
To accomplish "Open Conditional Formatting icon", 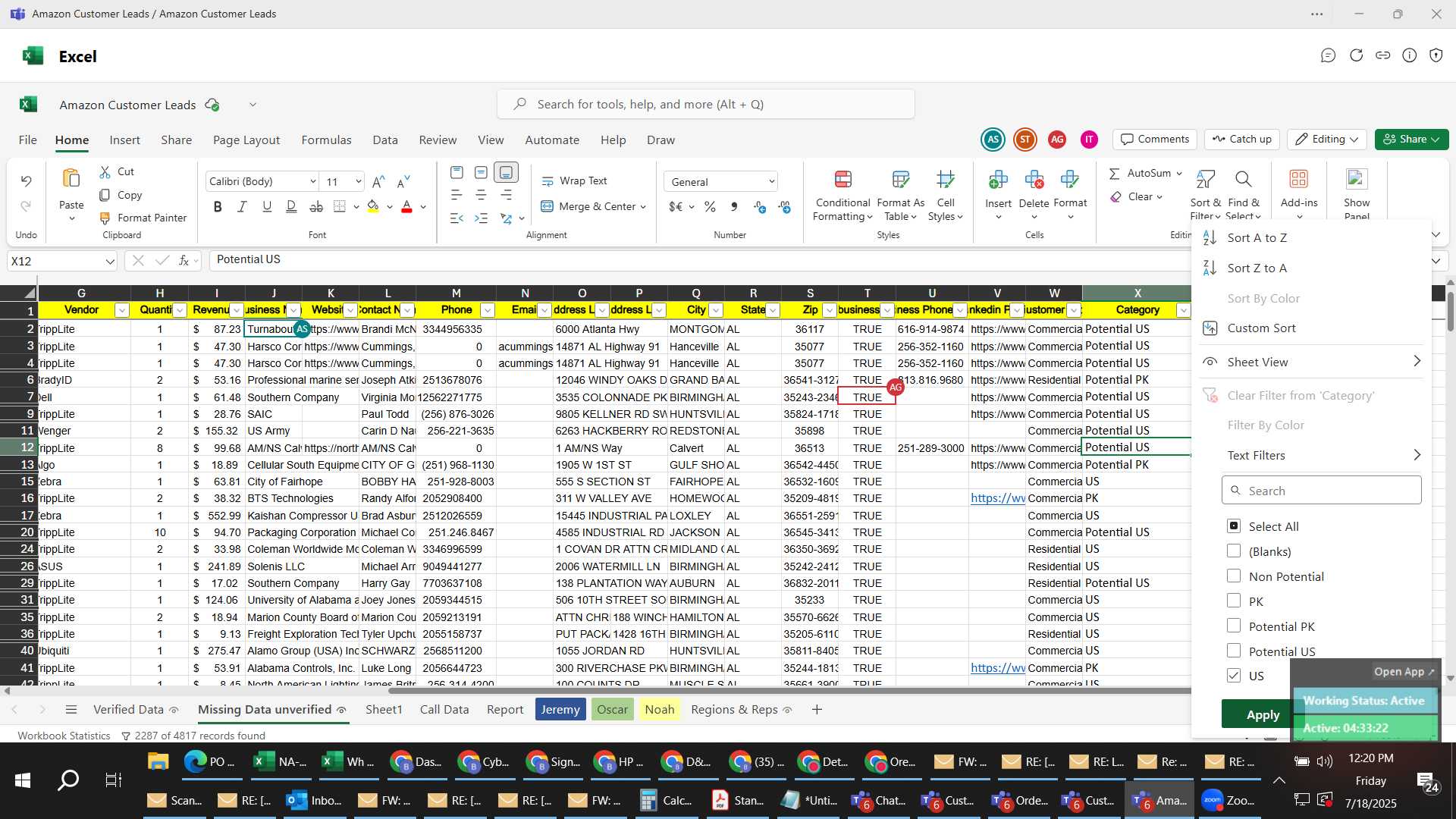I will [x=843, y=180].
